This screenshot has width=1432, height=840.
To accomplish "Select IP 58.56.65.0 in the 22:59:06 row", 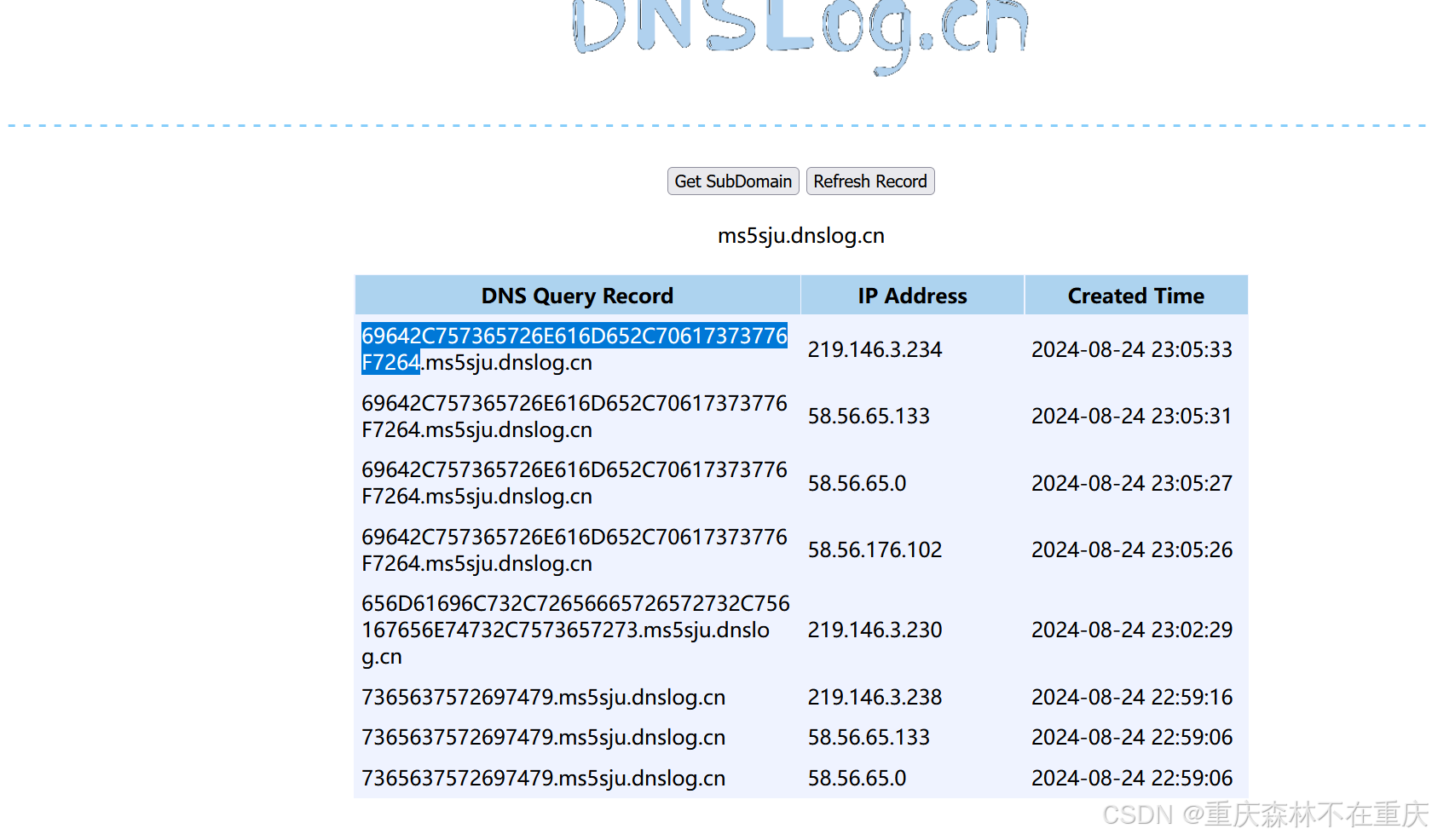I will click(x=857, y=779).
